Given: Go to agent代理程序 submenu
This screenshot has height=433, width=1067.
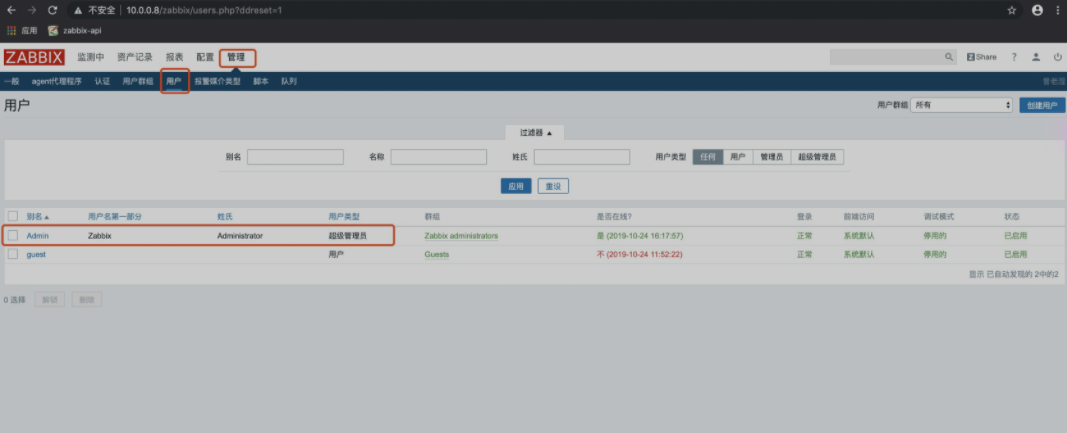Looking at the screenshot, I should (56, 82).
